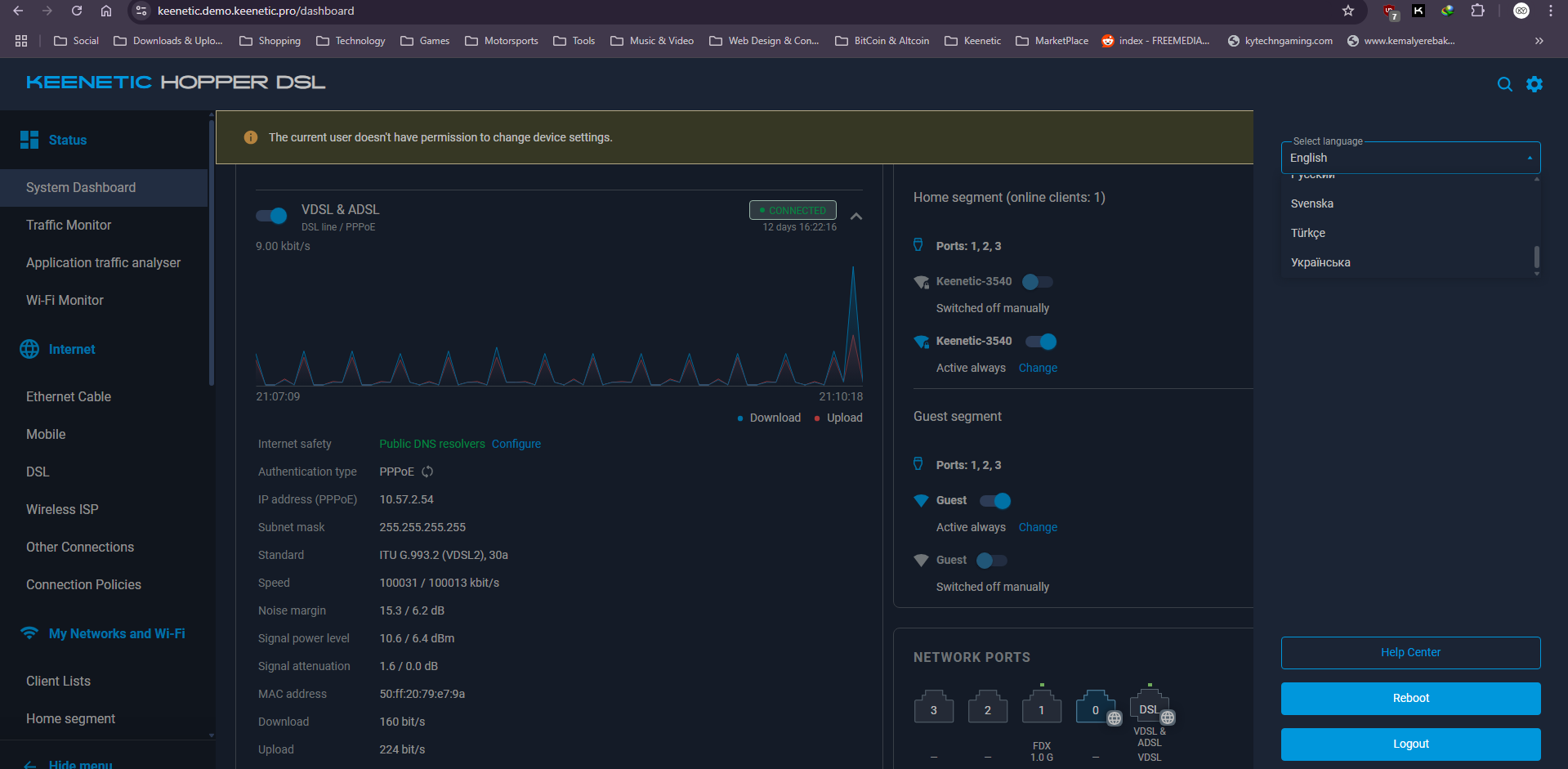The height and width of the screenshot is (769, 1568).
Task: Enable the switched-off Keenetic-3540 network
Action: pyautogui.click(x=1038, y=282)
